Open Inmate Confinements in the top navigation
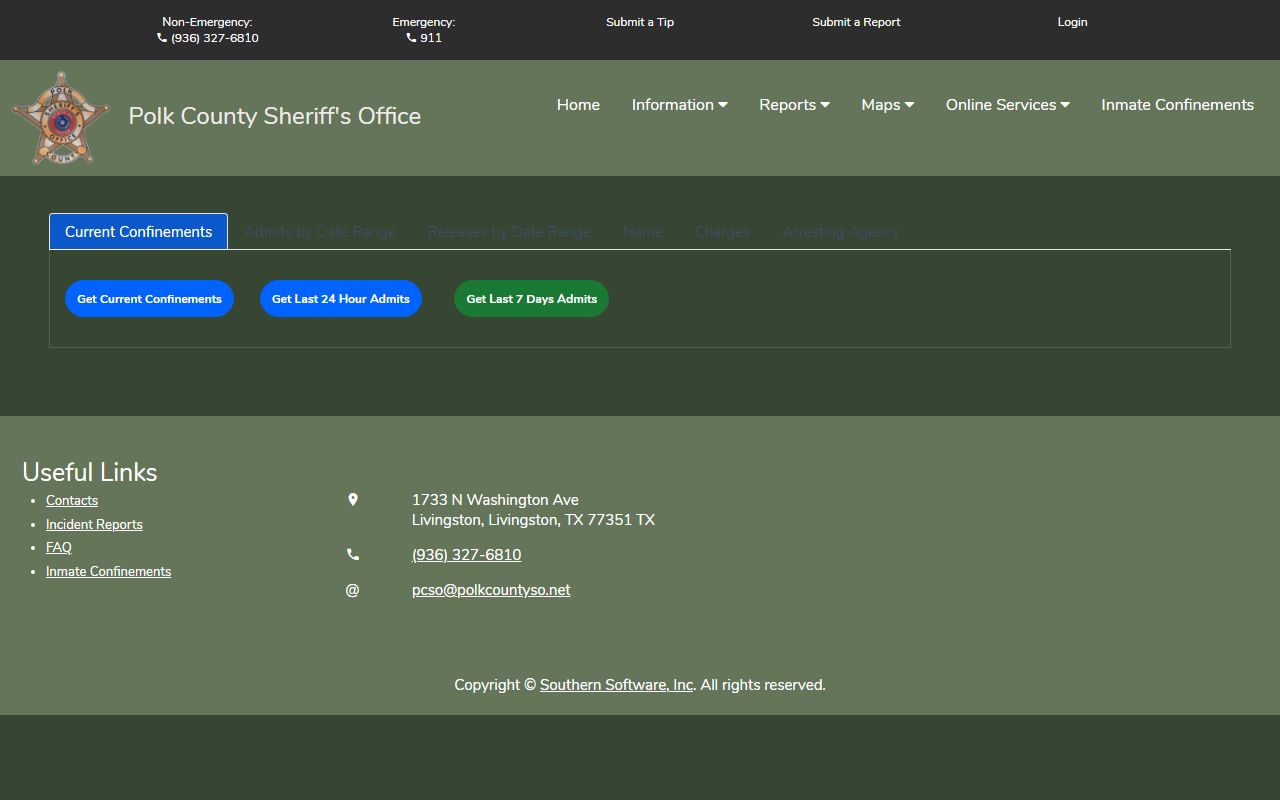1280x800 pixels. tap(1177, 105)
